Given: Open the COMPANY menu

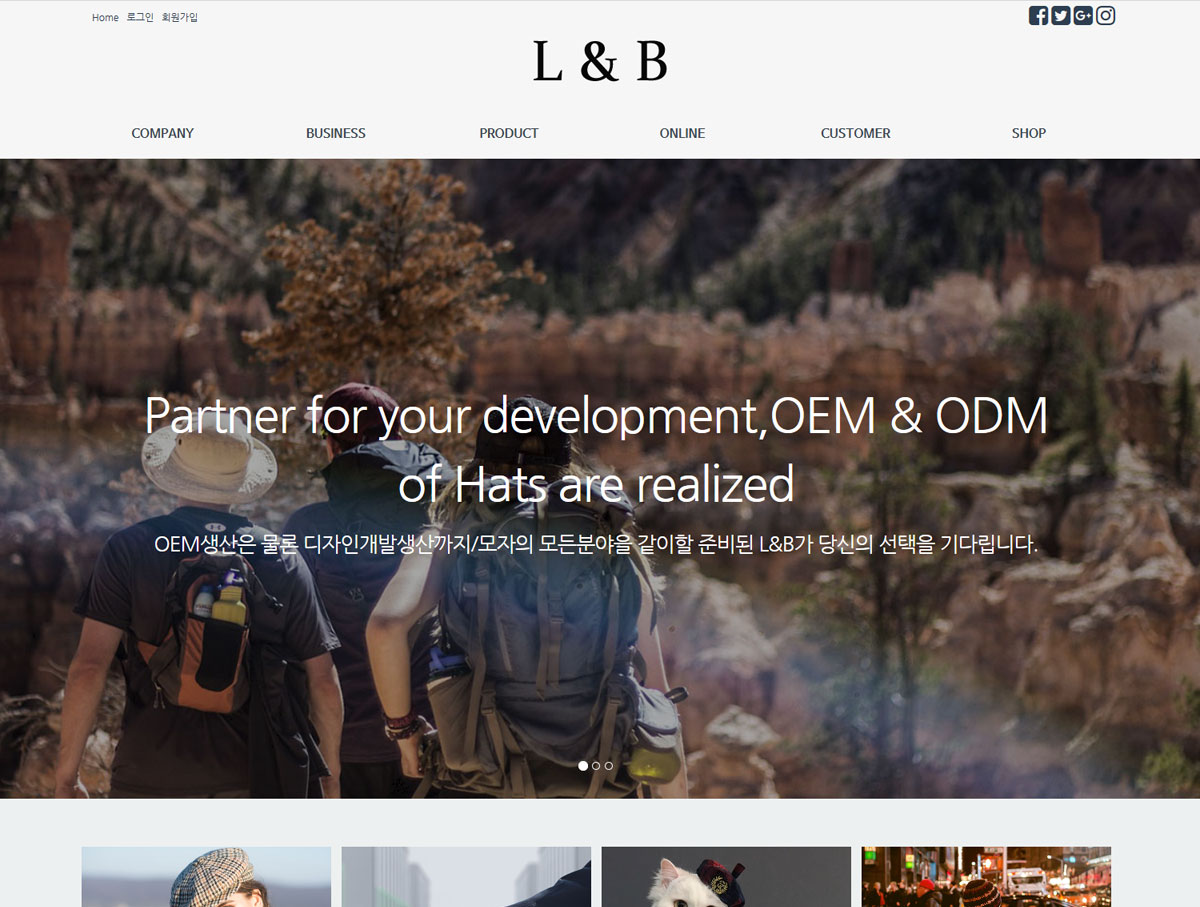Looking at the screenshot, I should pos(163,133).
